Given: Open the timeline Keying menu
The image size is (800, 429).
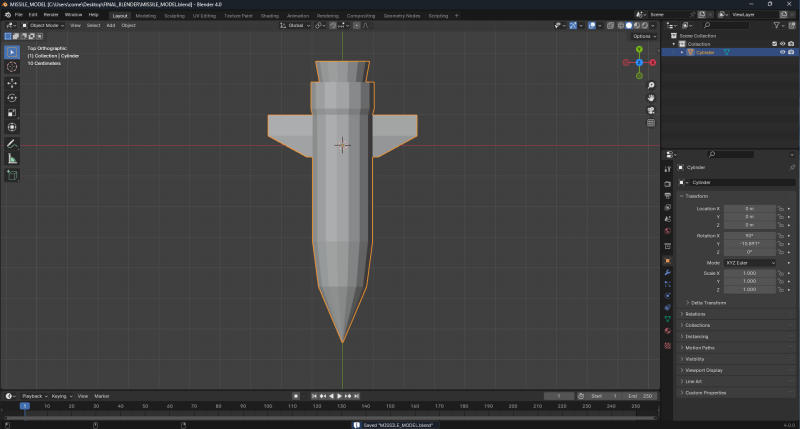Looking at the screenshot, I should (x=61, y=396).
